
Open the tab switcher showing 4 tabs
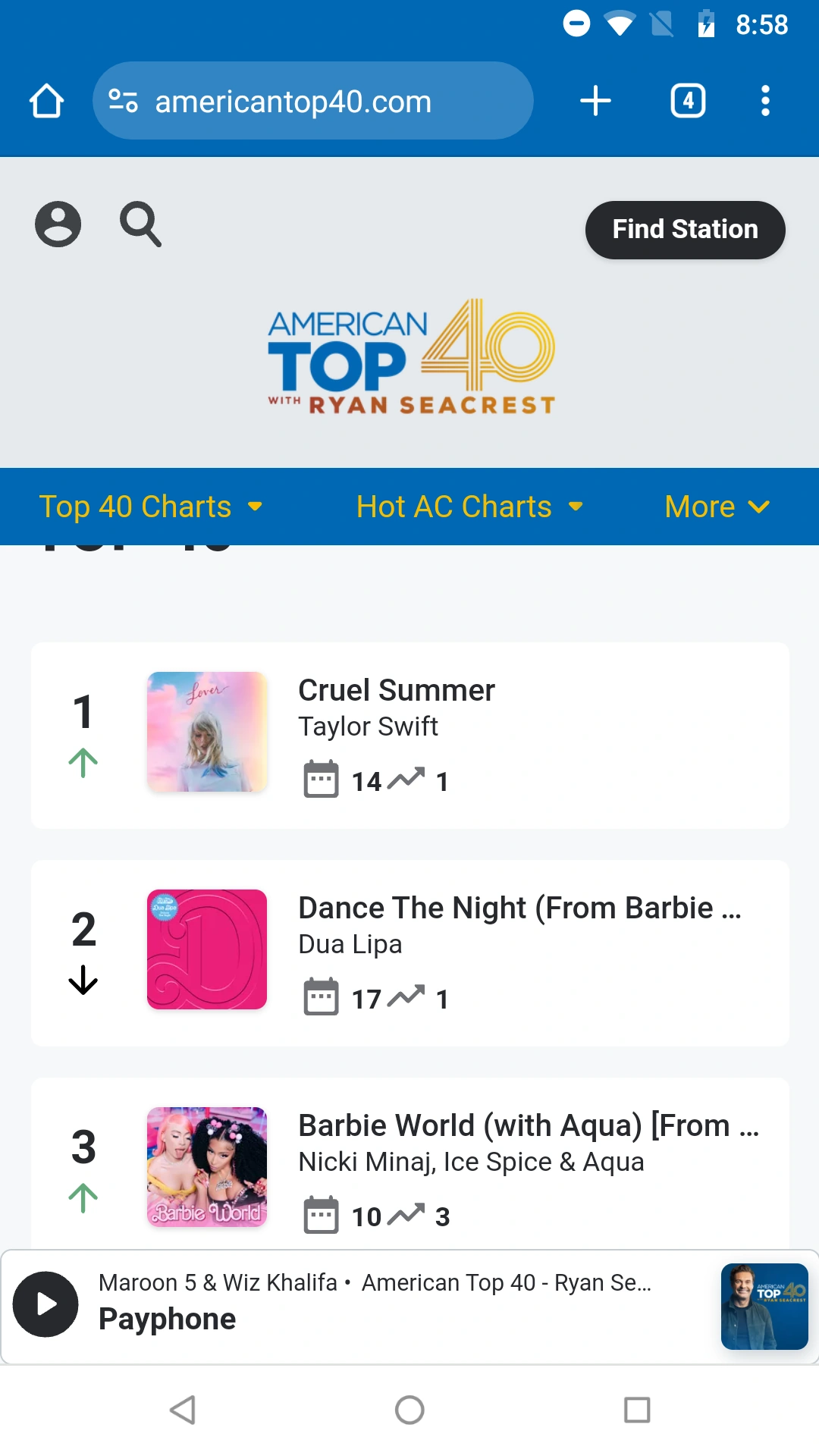point(688,101)
